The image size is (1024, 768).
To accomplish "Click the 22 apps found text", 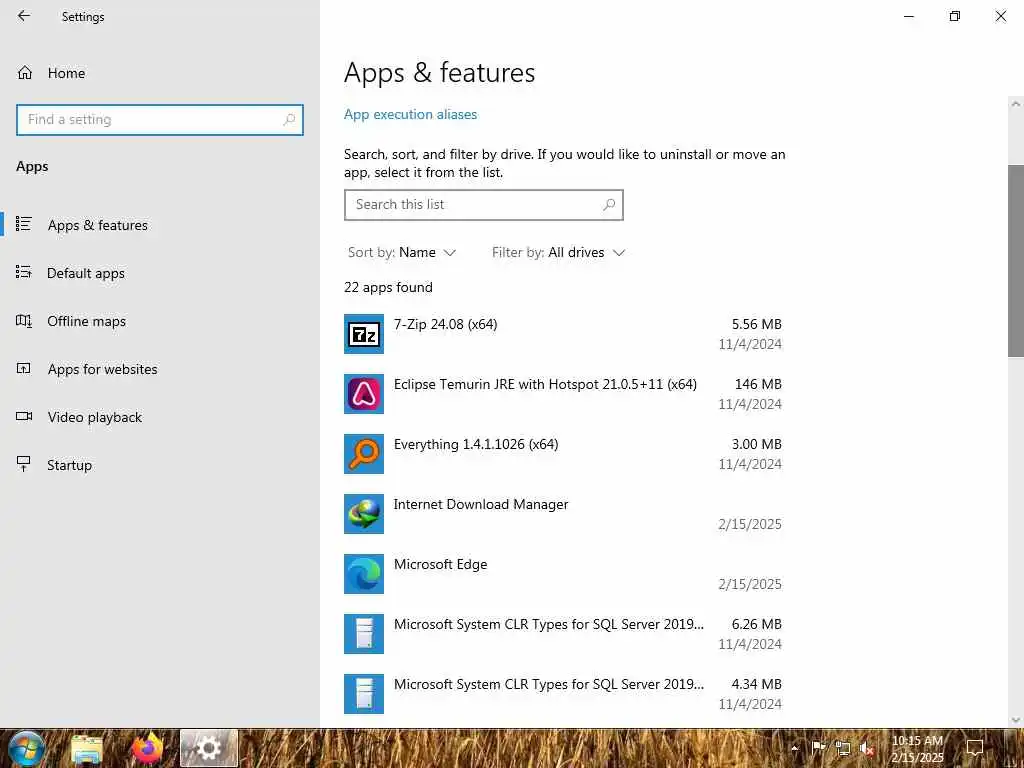I will click(388, 287).
